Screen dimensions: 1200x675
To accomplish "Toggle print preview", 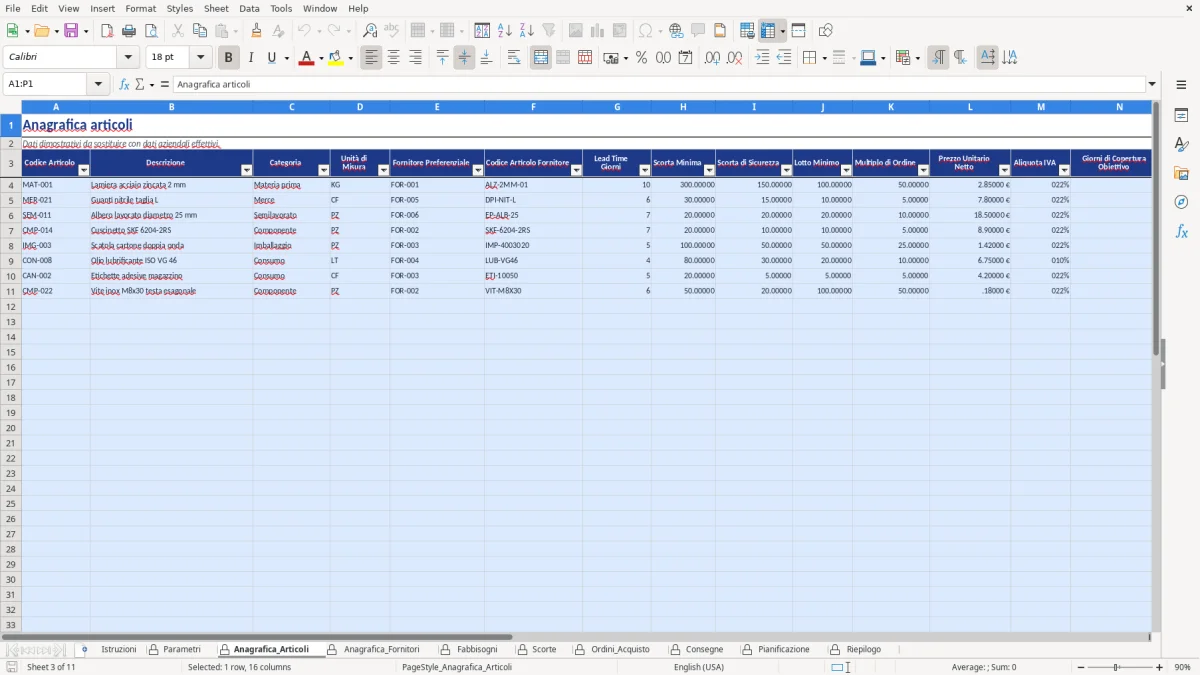I will (150, 31).
